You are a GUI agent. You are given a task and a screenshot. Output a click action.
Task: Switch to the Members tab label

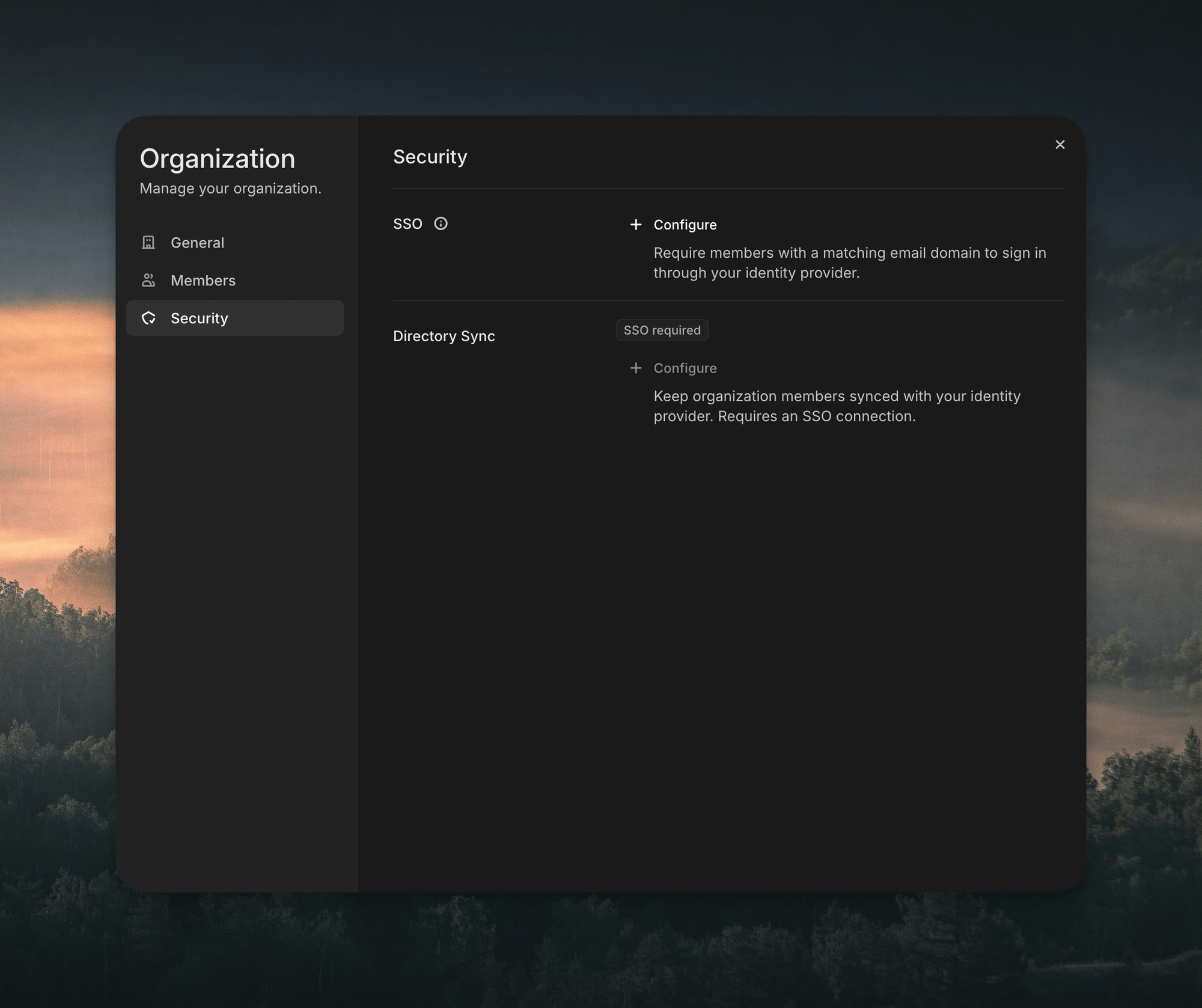coord(203,281)
